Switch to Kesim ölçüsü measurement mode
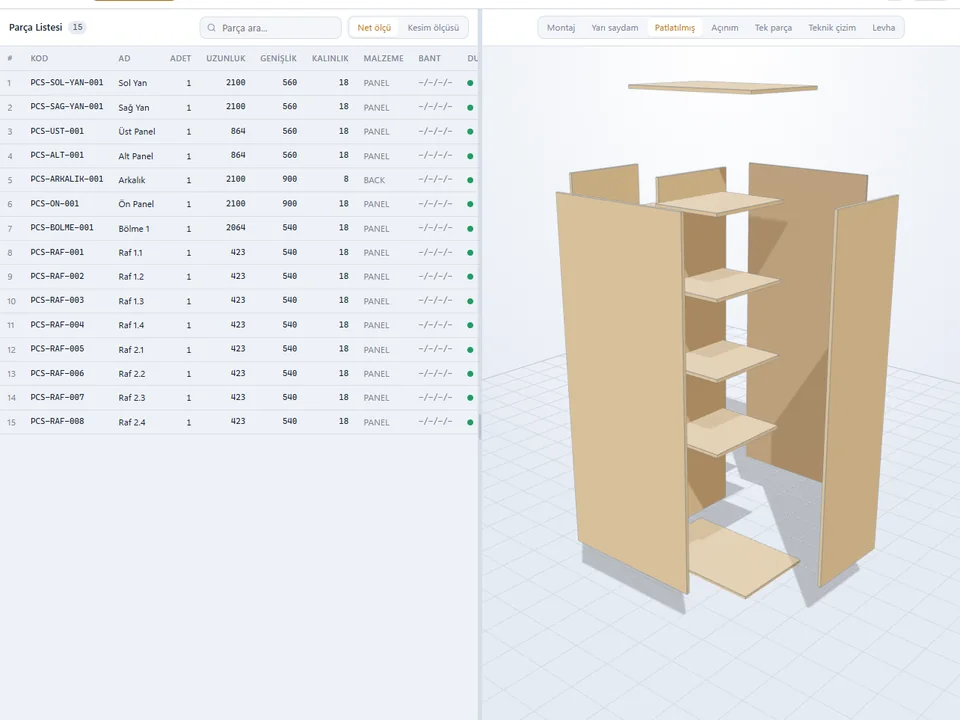960x720 pixels. (x=433, y=28)
